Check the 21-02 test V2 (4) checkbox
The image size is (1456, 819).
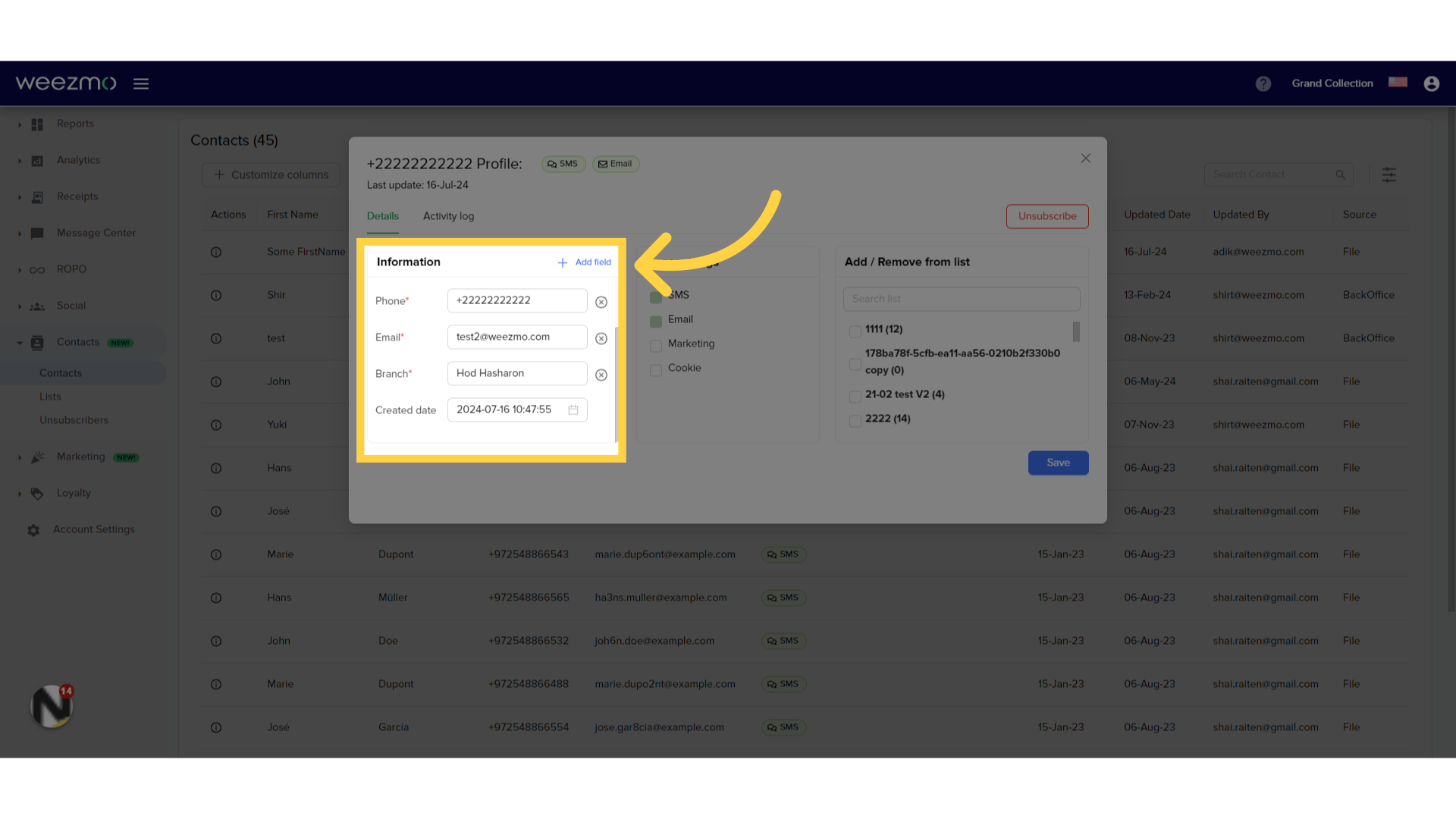(x=855, y=397)
